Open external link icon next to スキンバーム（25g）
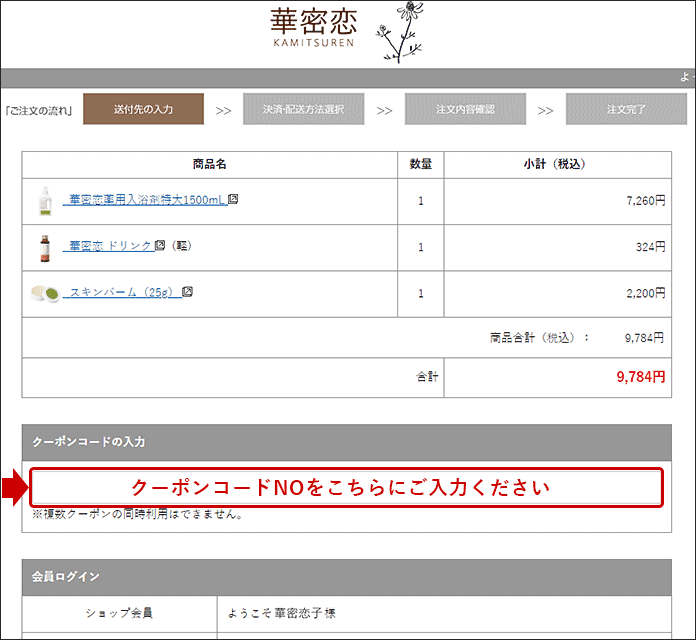 click(187, 292)
